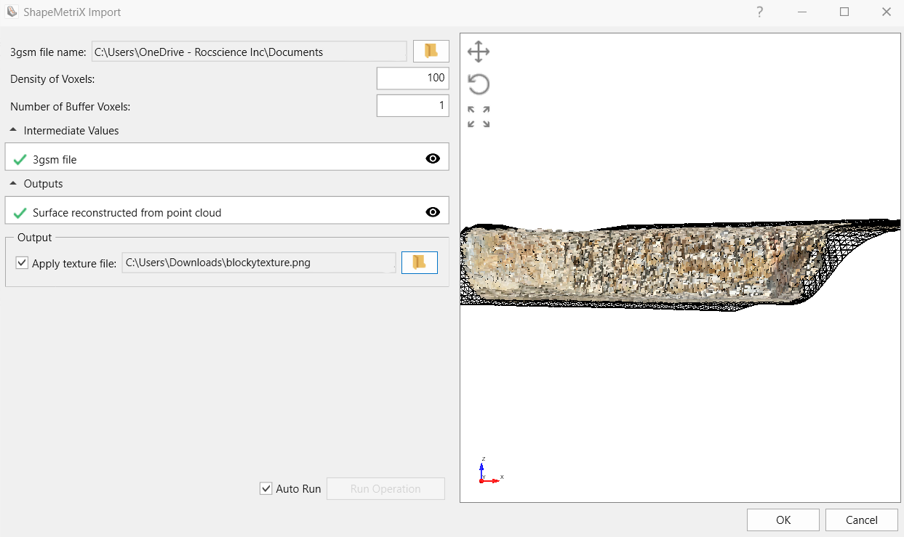Click the Apply texture file label

pos(74,264)
